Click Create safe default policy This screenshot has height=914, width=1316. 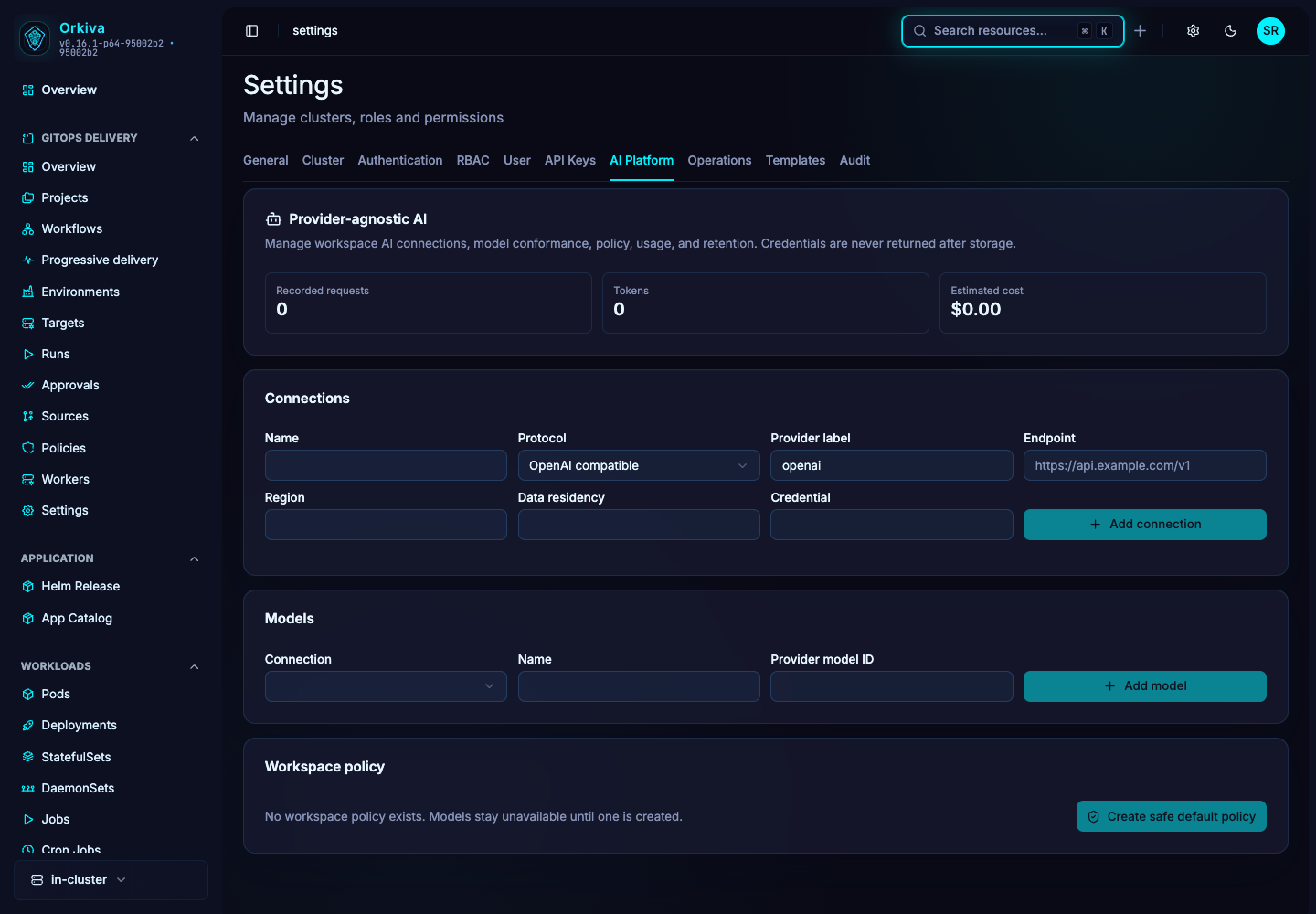(x=1172, y=816)
